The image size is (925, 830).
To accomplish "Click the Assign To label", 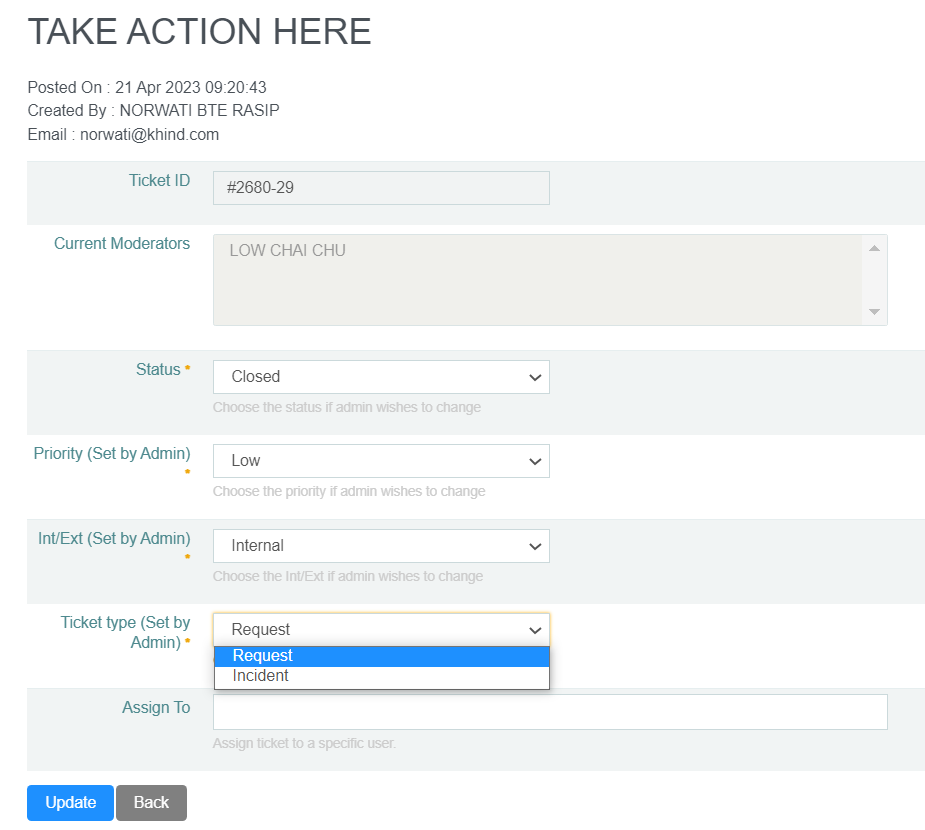I will tap(156, 708).
